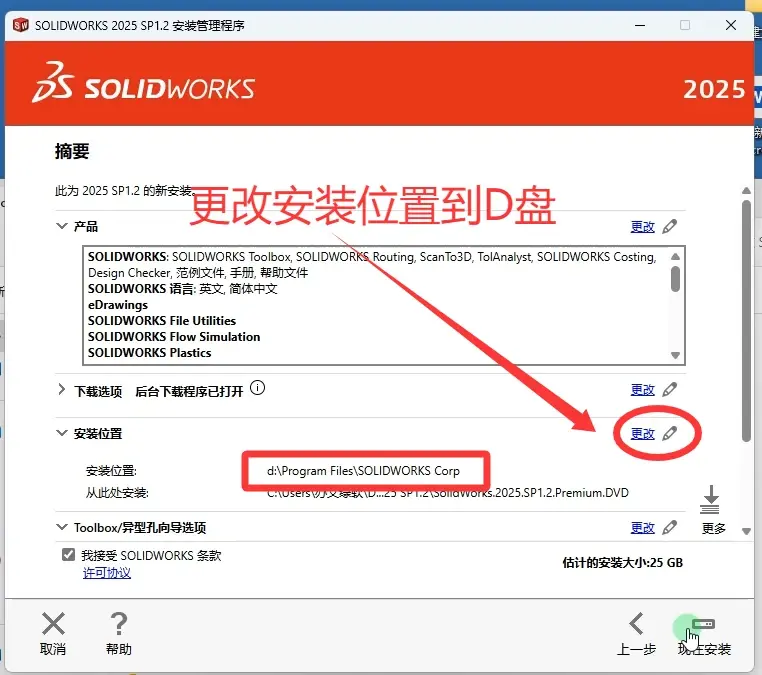Image resolution: width=762 pixels, height=675 pixels.
Task: Click the 3DS SOLIDWORKS logo in banner
Action: click(x=143, y=83)
